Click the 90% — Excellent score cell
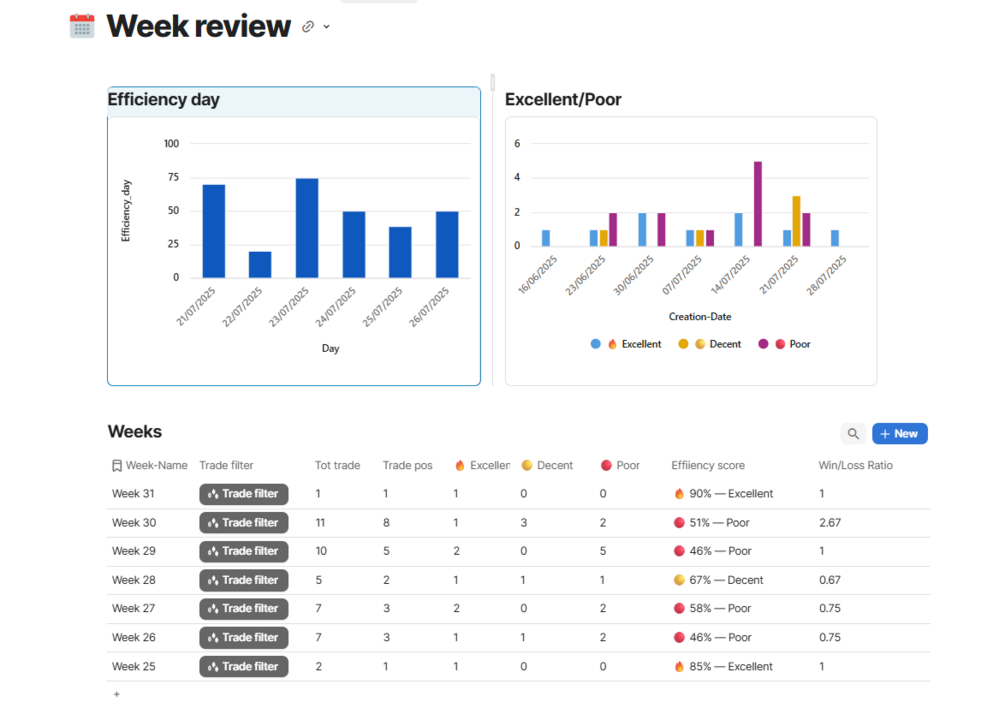The width and height of the screenshot is (1005, 708). [724, 494]
